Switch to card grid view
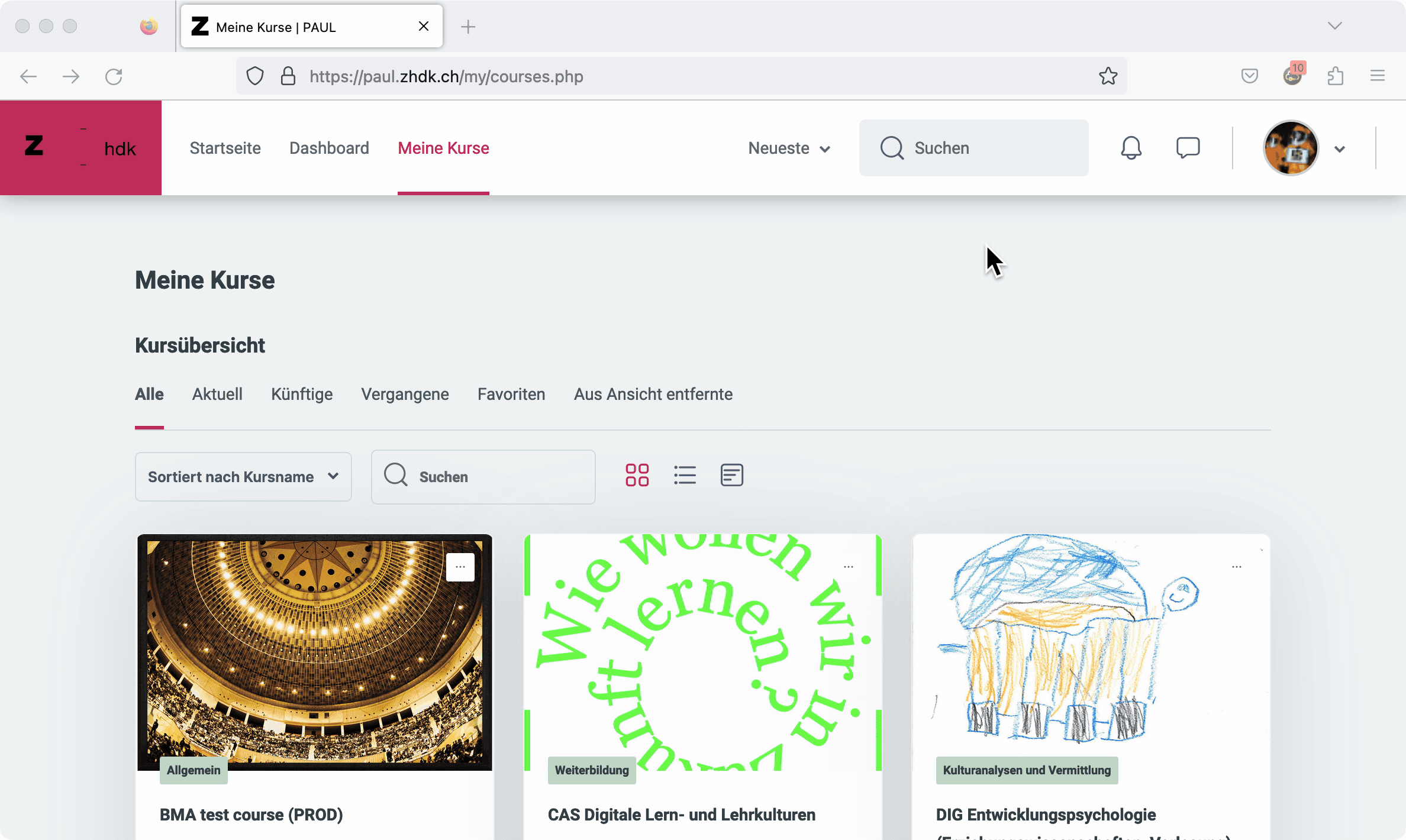1406x840 pixels. [637, 475]
